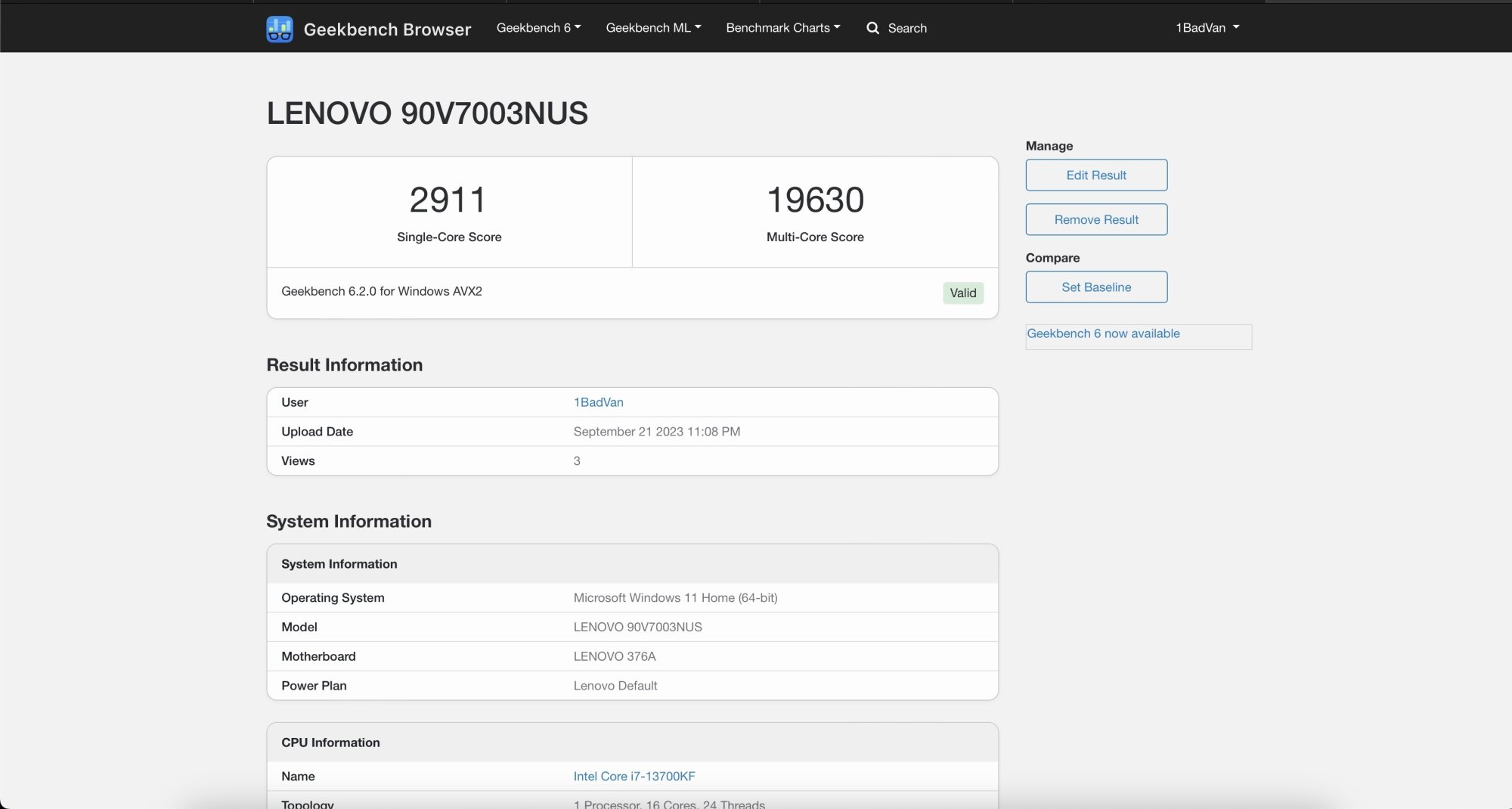Click the Result Information heading
The height and width of the screenshot is (809, 1512).
pyautogui.click(x=344, y=365)
